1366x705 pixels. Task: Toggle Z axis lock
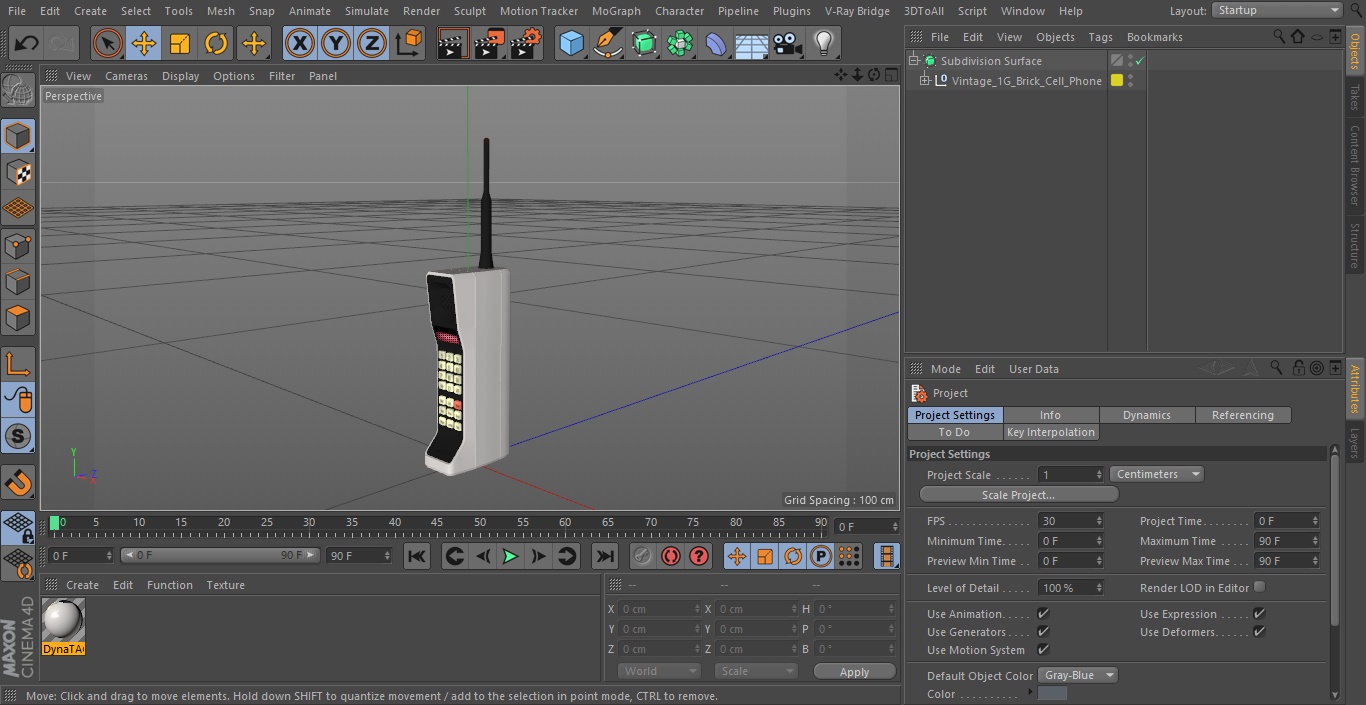[x=372, y=43]
